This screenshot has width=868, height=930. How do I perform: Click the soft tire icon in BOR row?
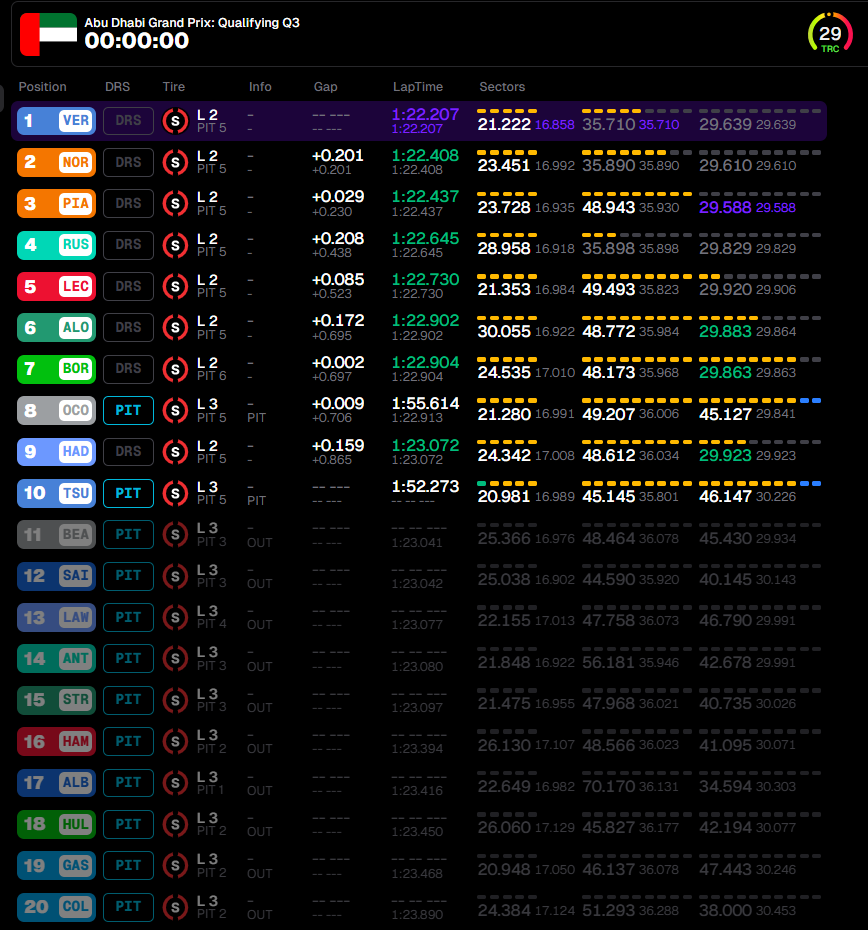pyautogui.click(x=175, y=369)
